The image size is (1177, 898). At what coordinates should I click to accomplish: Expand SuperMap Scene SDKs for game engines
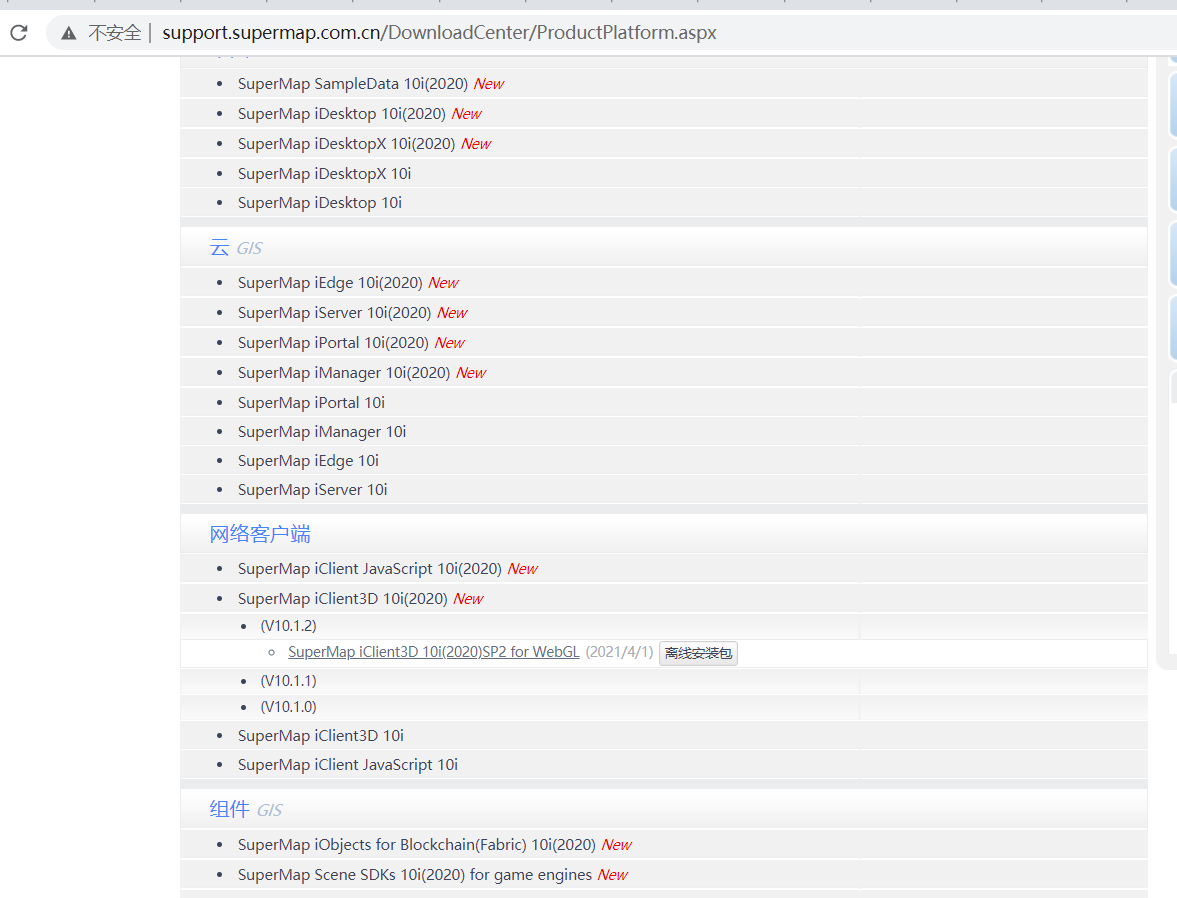point(415,875)
